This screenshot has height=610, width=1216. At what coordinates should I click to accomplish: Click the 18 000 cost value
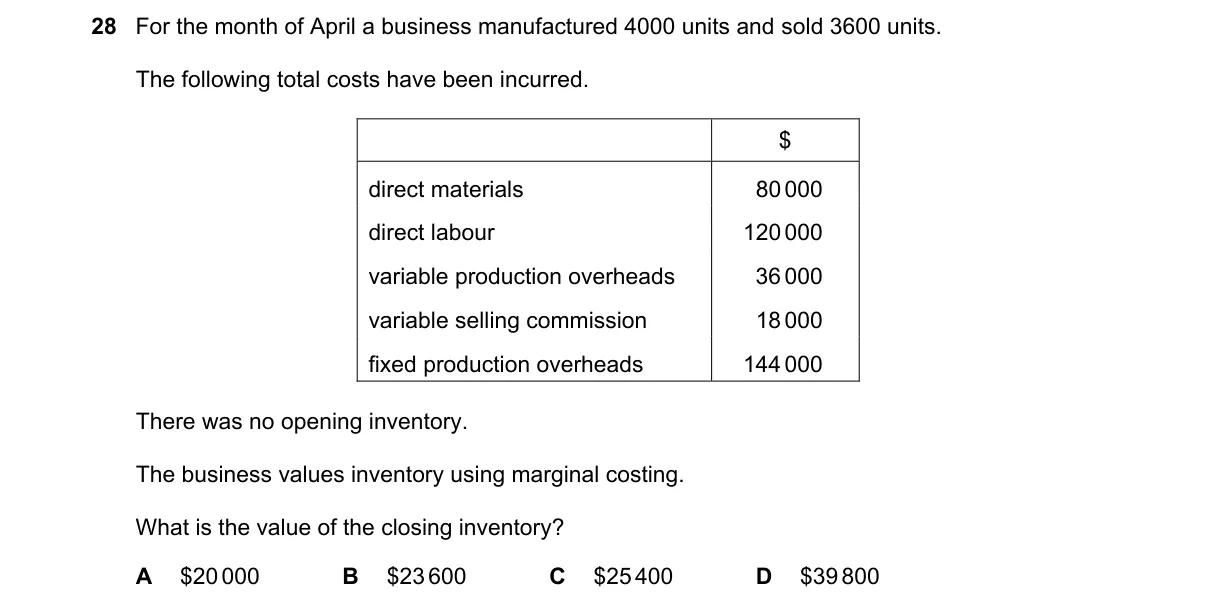789,321
